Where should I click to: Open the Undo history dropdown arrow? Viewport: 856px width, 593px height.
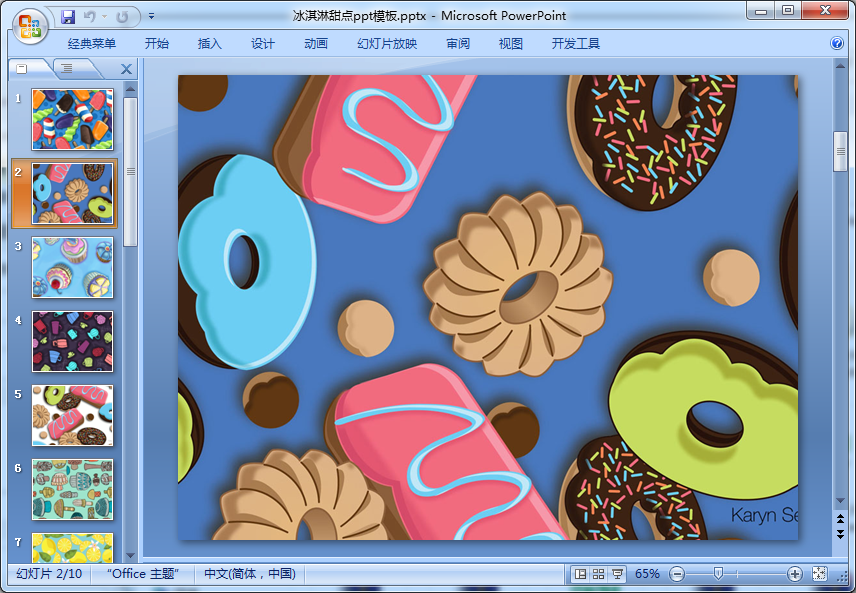pos(104,16)
